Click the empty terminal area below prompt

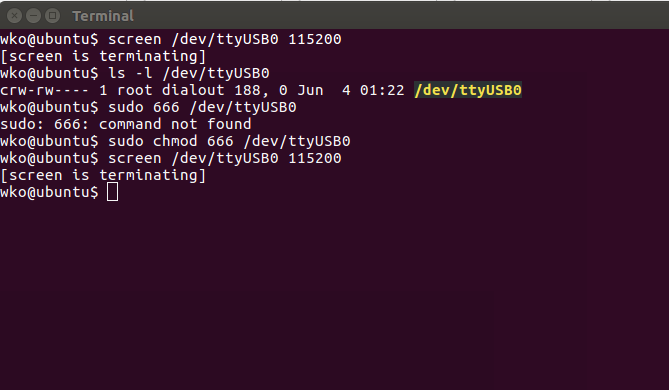tap(334, 294)
